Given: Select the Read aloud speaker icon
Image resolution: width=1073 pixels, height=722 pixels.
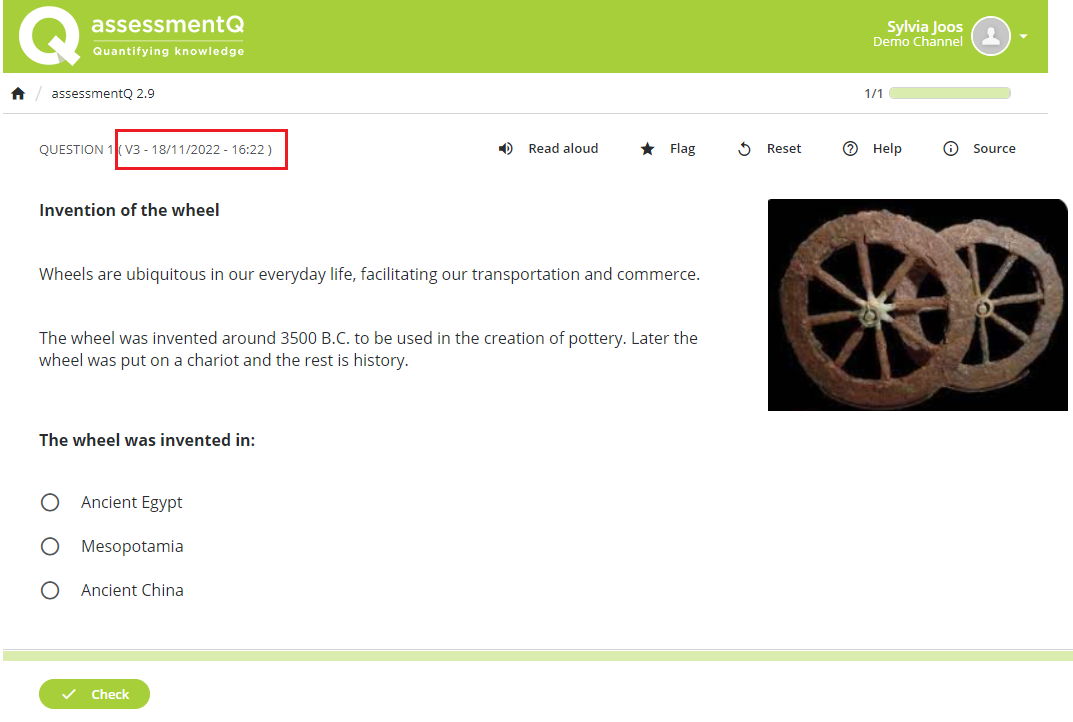Looking at the screenshot, I should 505,148.
